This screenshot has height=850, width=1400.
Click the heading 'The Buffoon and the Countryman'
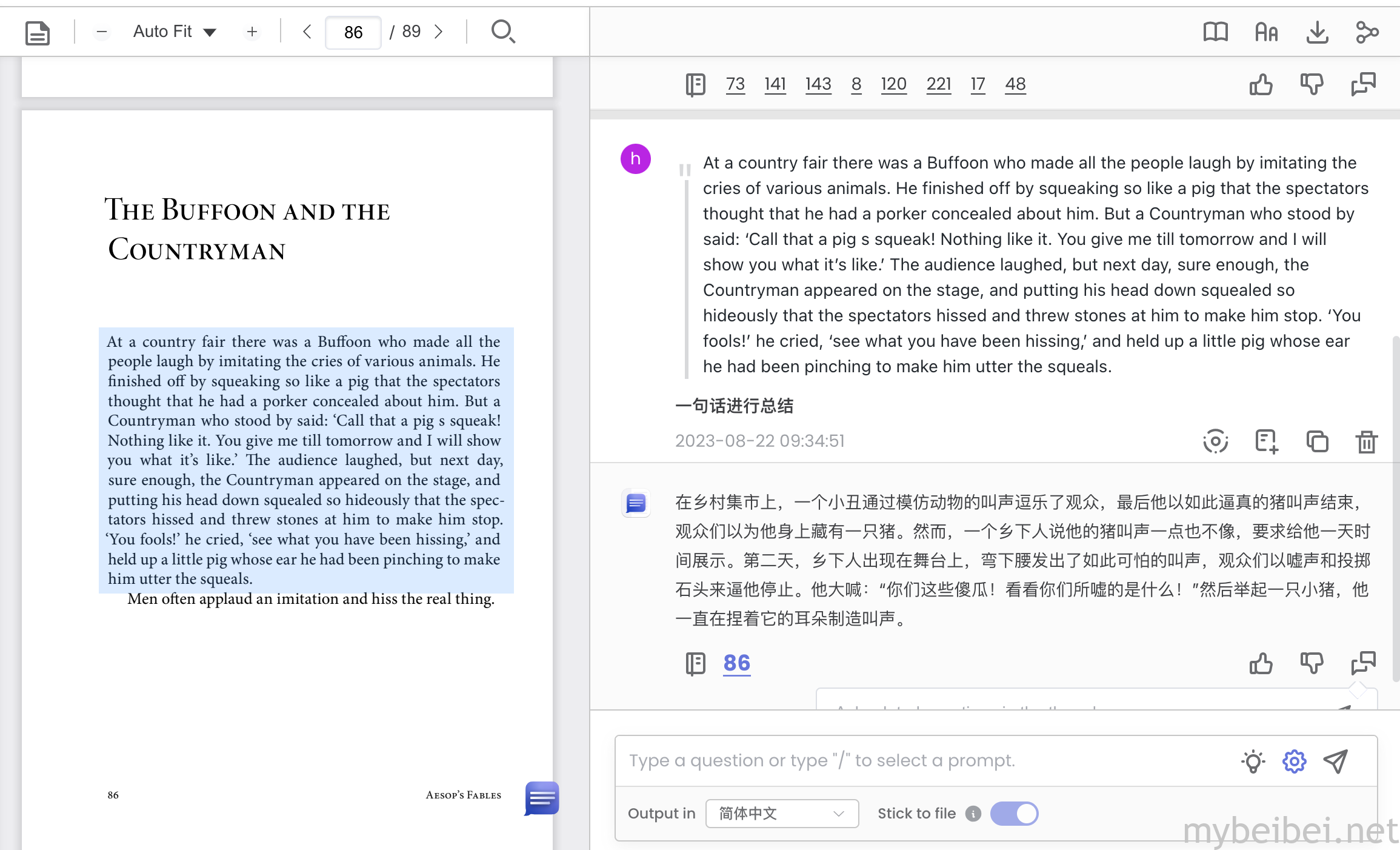(x=247, y=229)
